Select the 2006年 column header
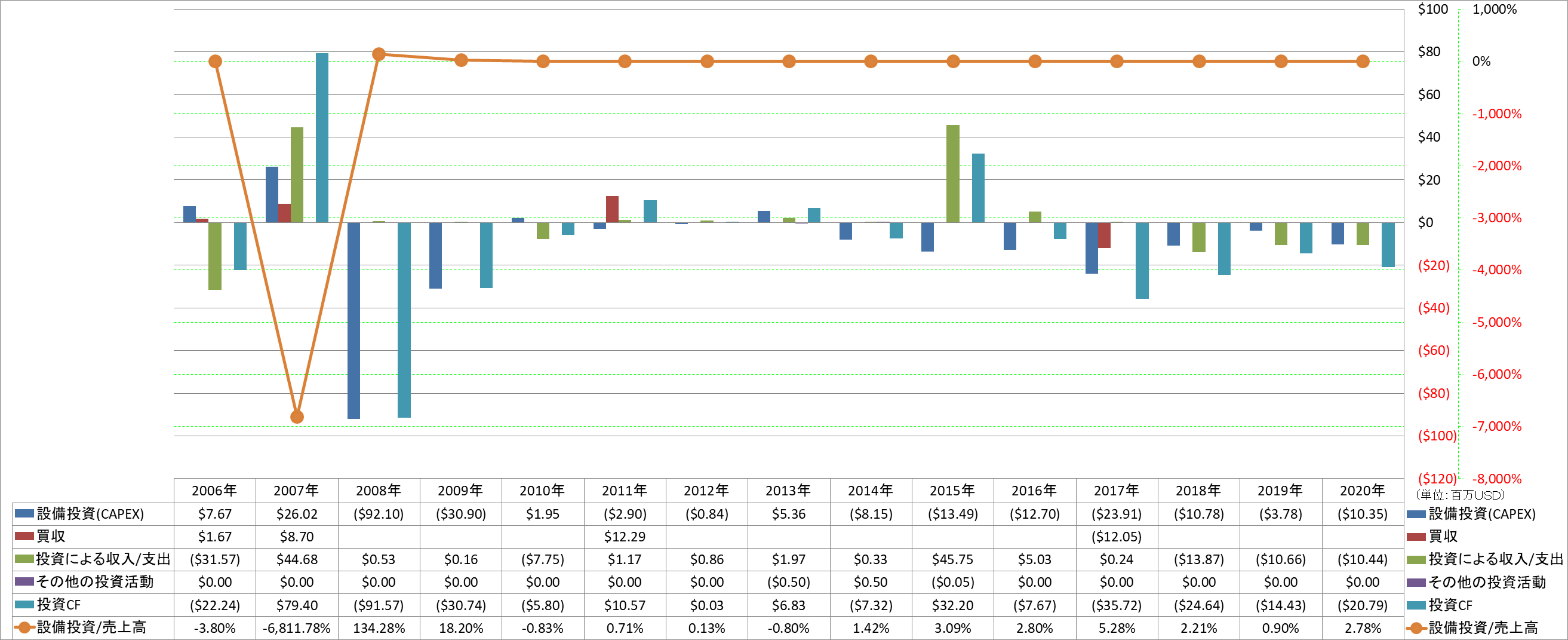This screenshot has width=1568, height=640. point(214,490)
